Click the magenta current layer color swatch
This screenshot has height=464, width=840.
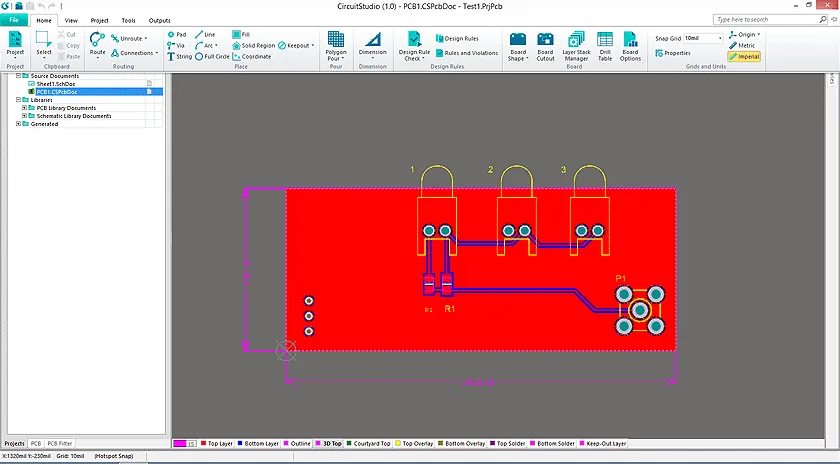point(179,444)
